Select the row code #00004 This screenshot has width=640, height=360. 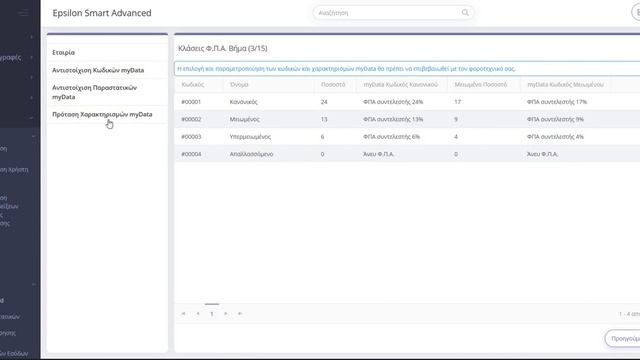coord(191,154)
